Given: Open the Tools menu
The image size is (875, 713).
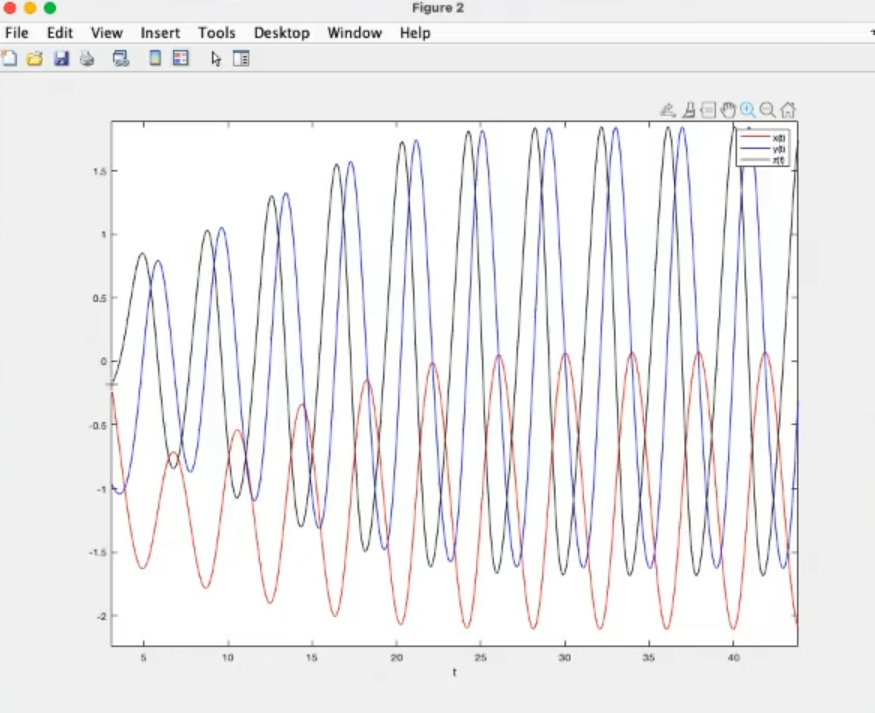Looking at the screenshot, I should point(216,33).
